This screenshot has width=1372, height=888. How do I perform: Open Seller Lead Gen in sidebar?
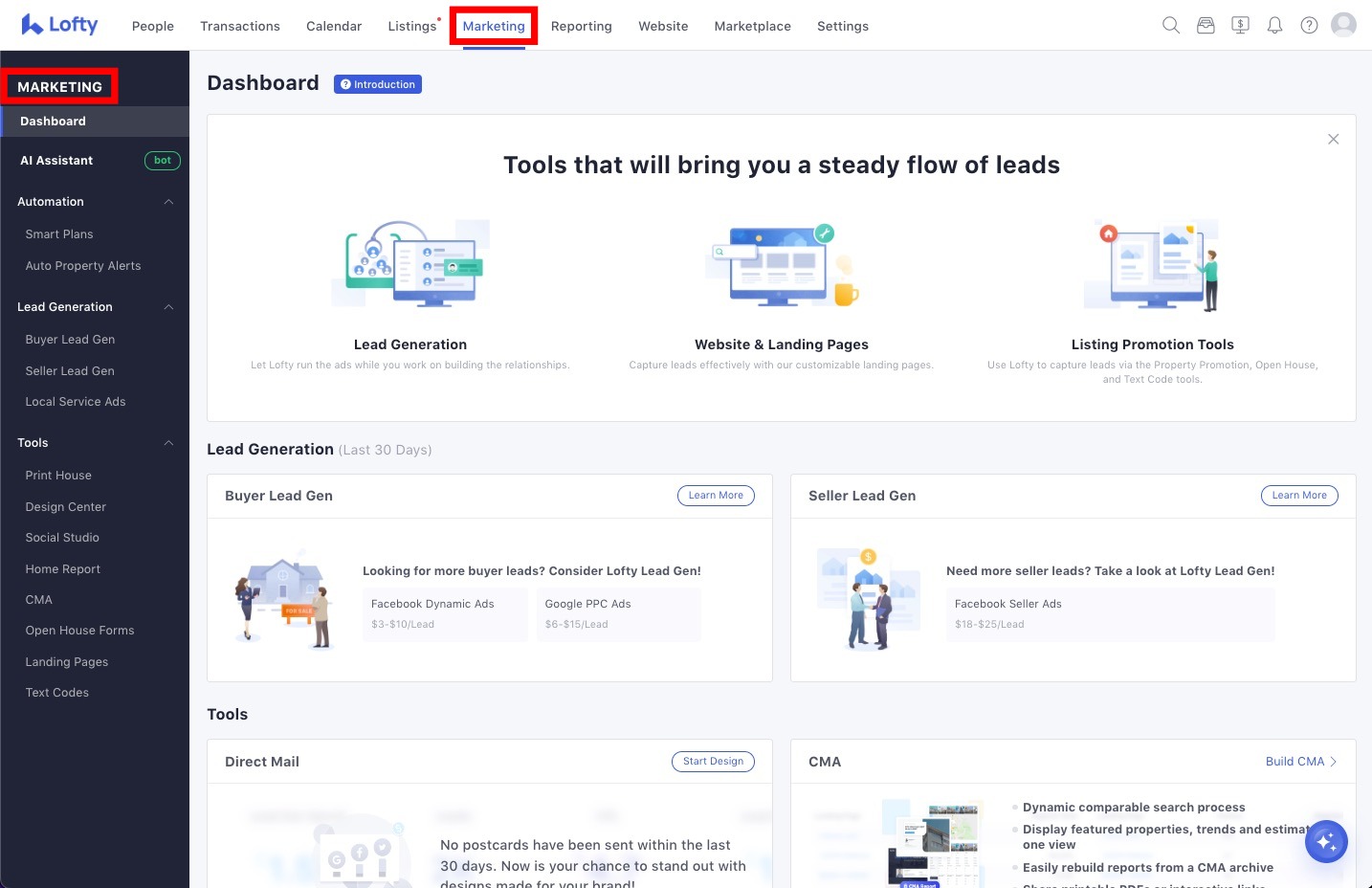click(70, 371)
